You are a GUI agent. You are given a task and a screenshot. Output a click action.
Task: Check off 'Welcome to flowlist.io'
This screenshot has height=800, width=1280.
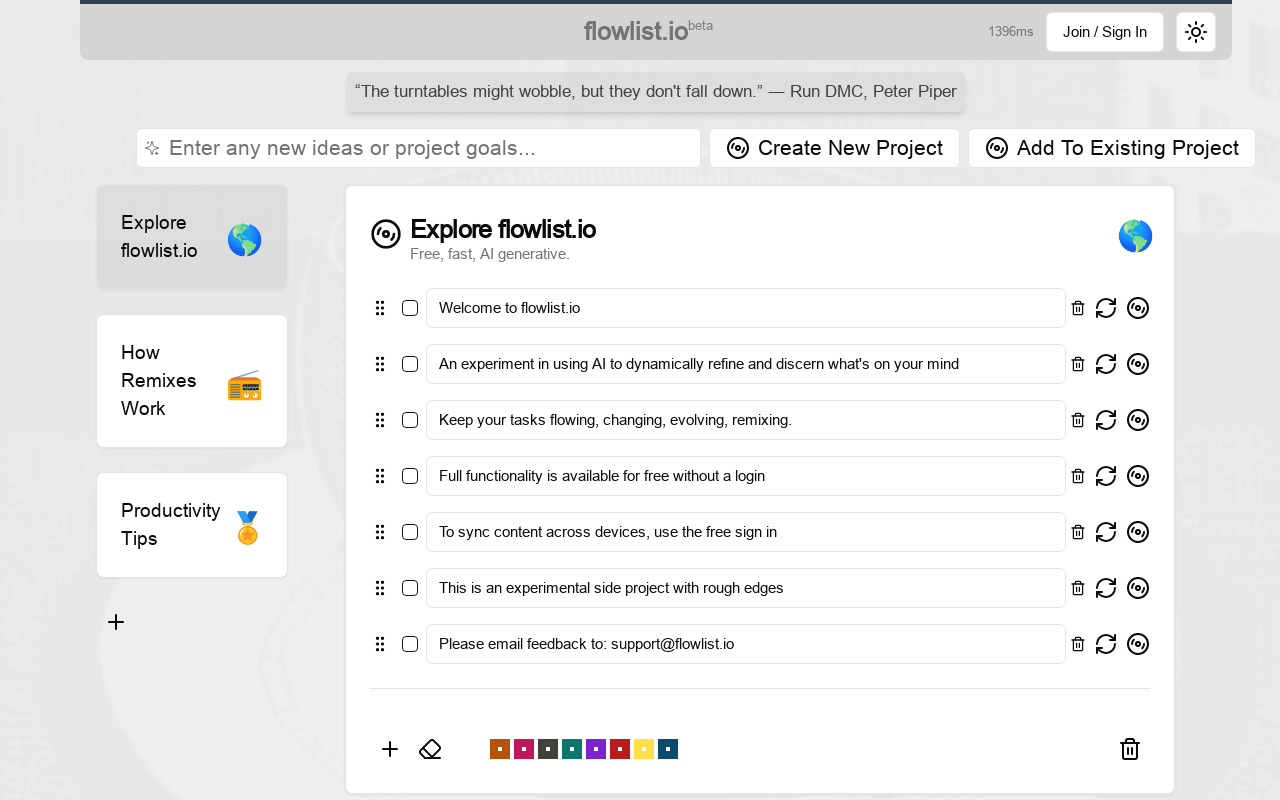tap(410, 308)
